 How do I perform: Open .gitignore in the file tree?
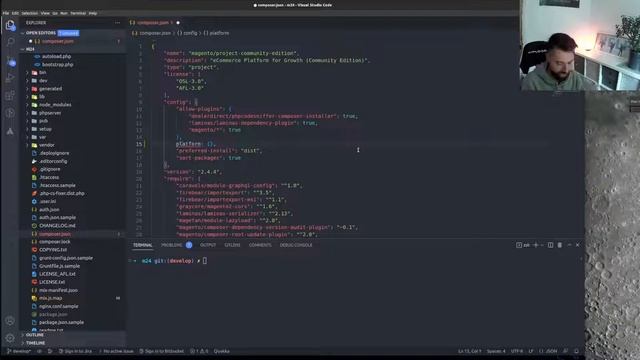49,169
